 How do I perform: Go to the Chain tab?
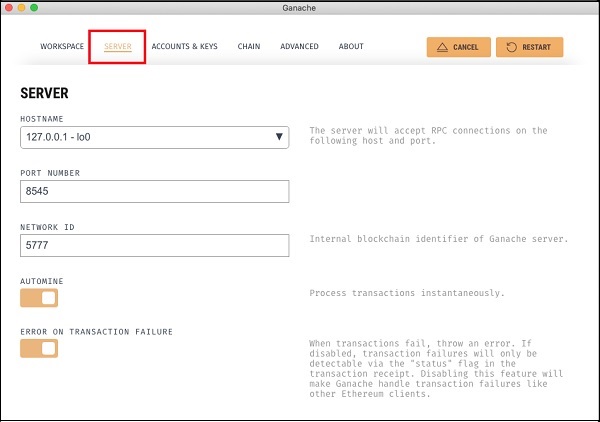click(249, 46)
